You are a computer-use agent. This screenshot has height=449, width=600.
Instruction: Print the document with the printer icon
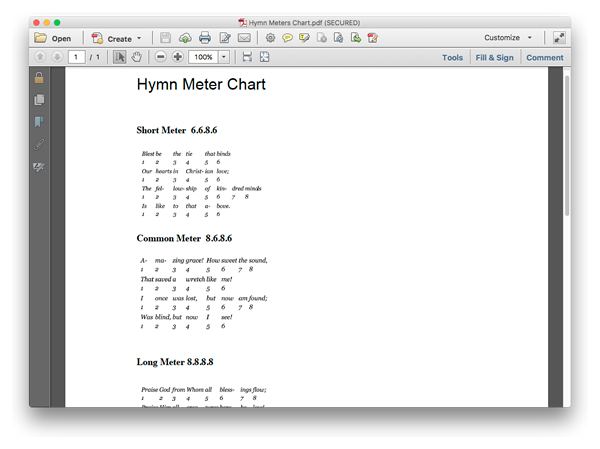click(x=205, y=38)
